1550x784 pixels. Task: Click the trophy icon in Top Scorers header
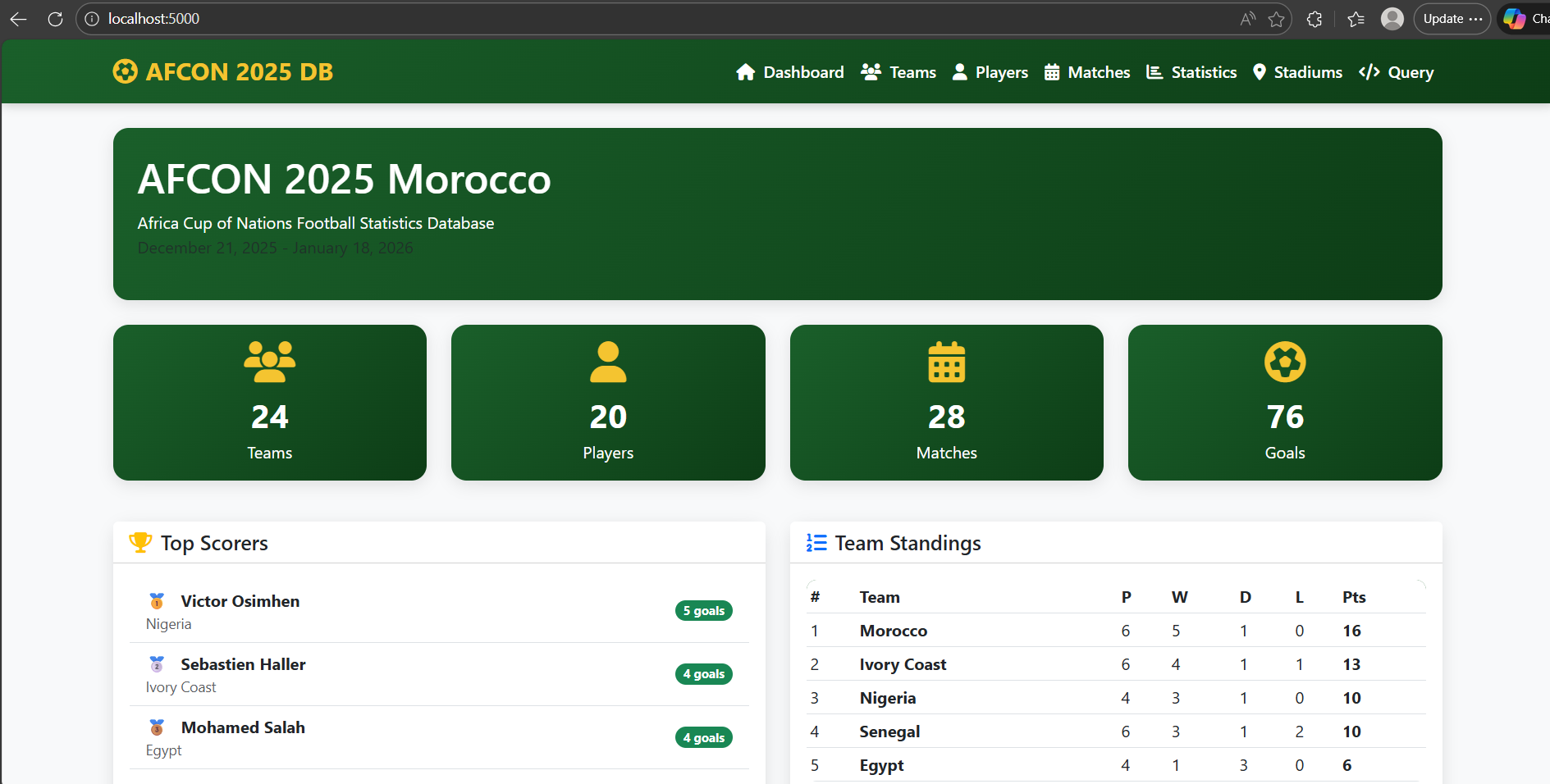(140, 542)
